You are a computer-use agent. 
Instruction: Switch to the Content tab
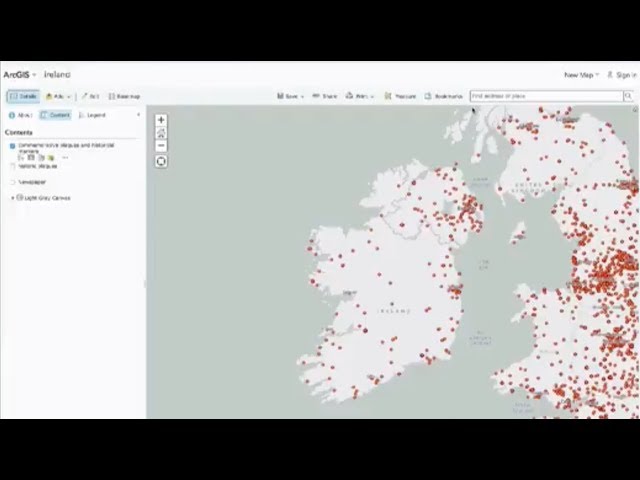(x=56, y=115)
